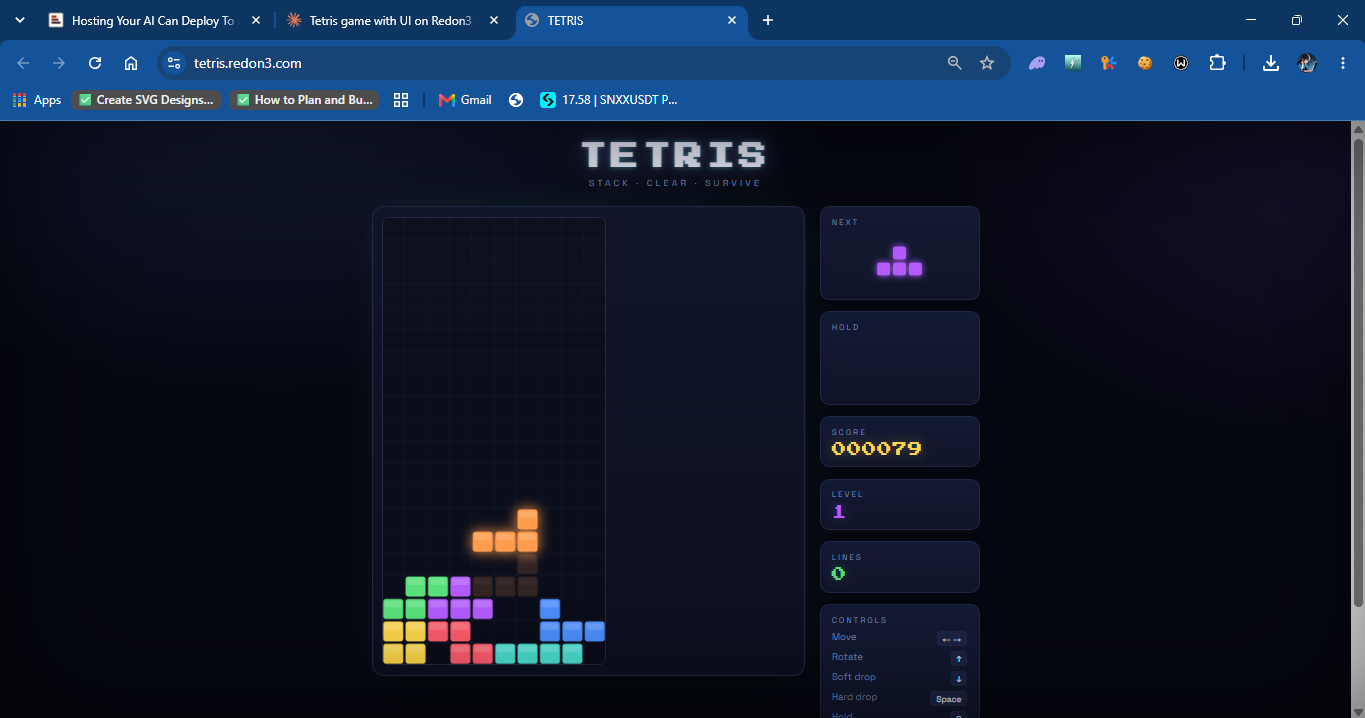The image size is (1365, 718).
Task: Open the globe bookmark icon
Action: point(516,100)
